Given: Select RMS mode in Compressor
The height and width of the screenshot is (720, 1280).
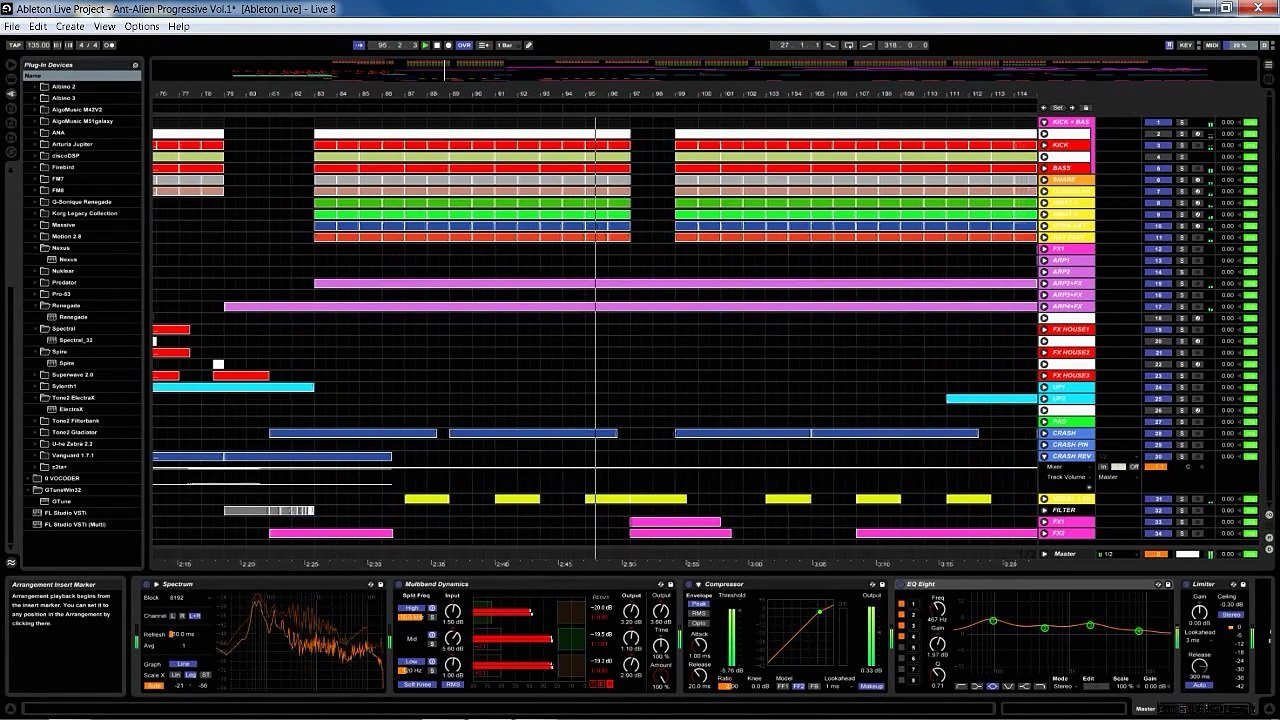Looking at the screenshot, I should pyautogui.click(x=698, y=613).
